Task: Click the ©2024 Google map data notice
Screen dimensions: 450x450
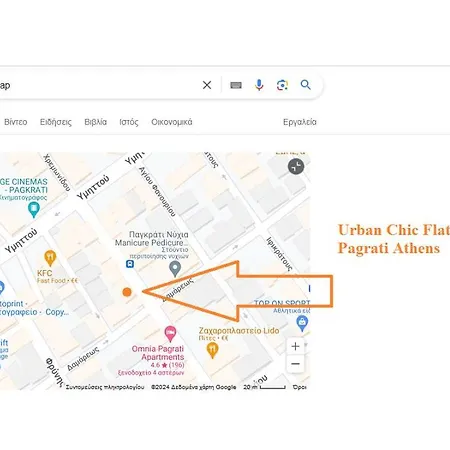Action: click(x=193, y=387)
